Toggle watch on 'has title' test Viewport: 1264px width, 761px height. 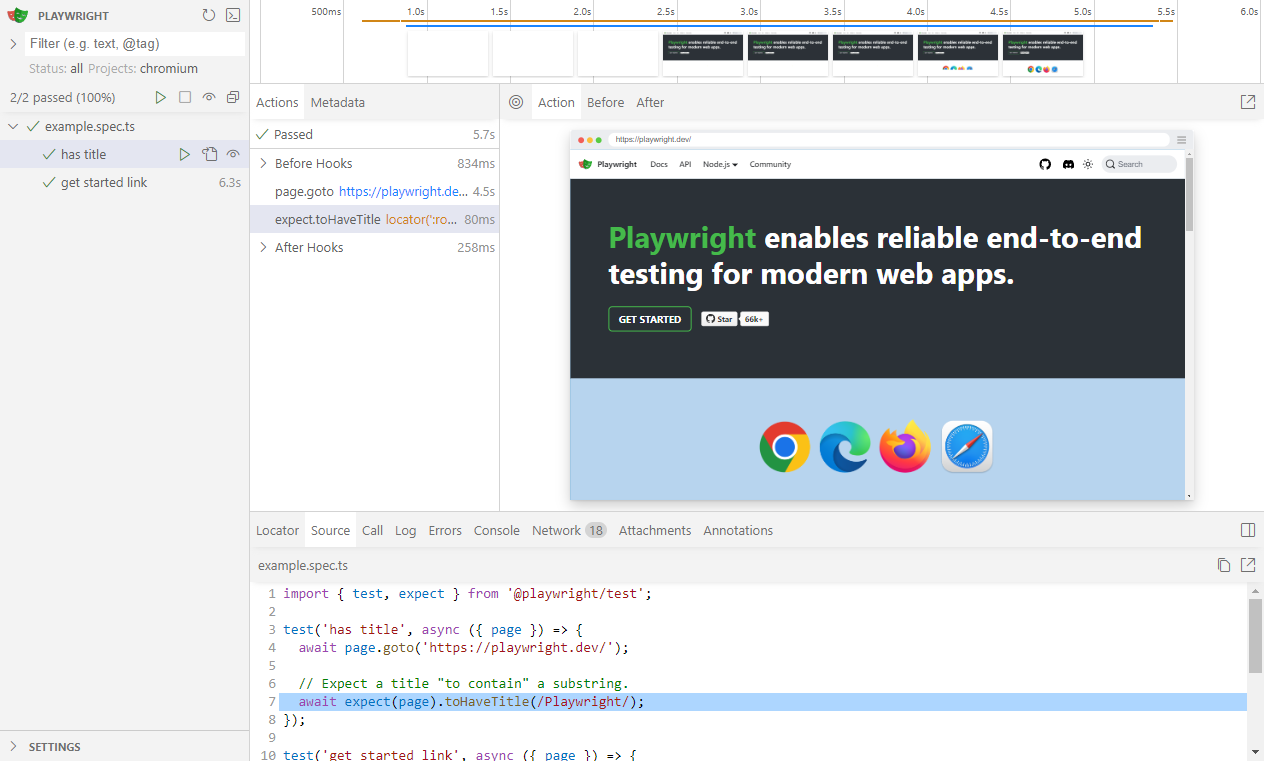pyautogui.click(x=233, y=154)
